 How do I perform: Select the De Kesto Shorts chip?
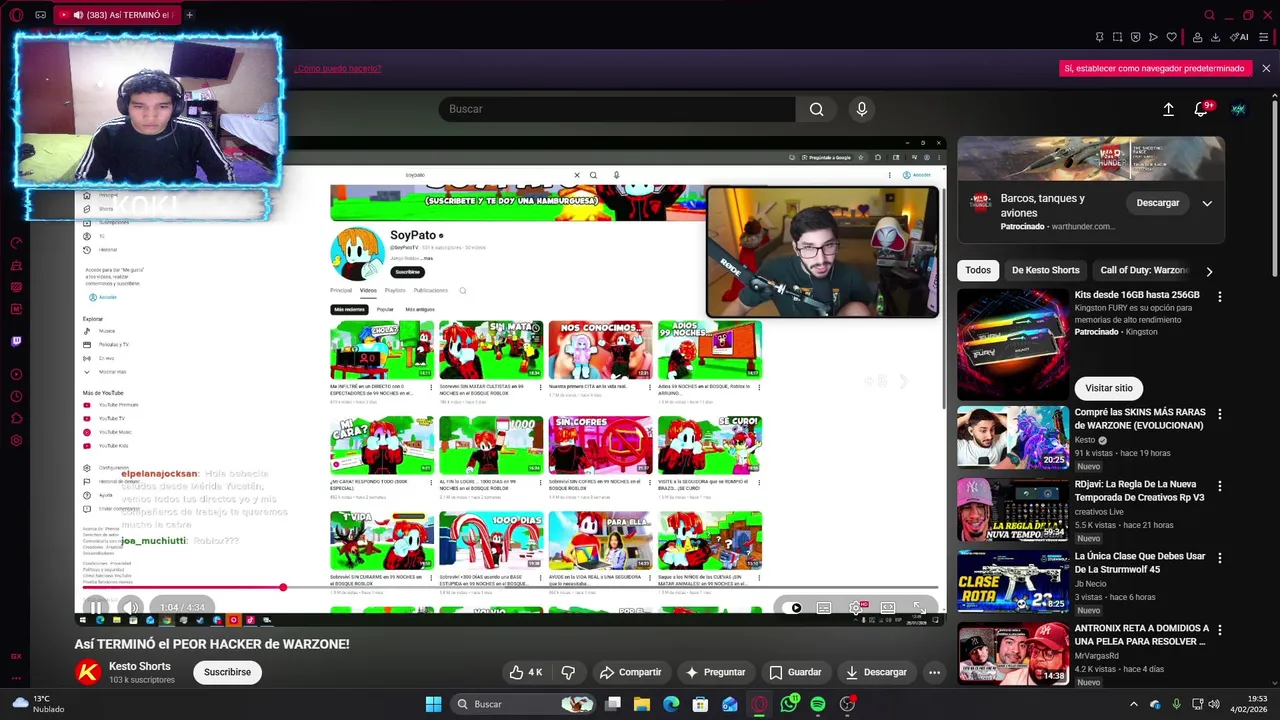(x=1045, y=270)
